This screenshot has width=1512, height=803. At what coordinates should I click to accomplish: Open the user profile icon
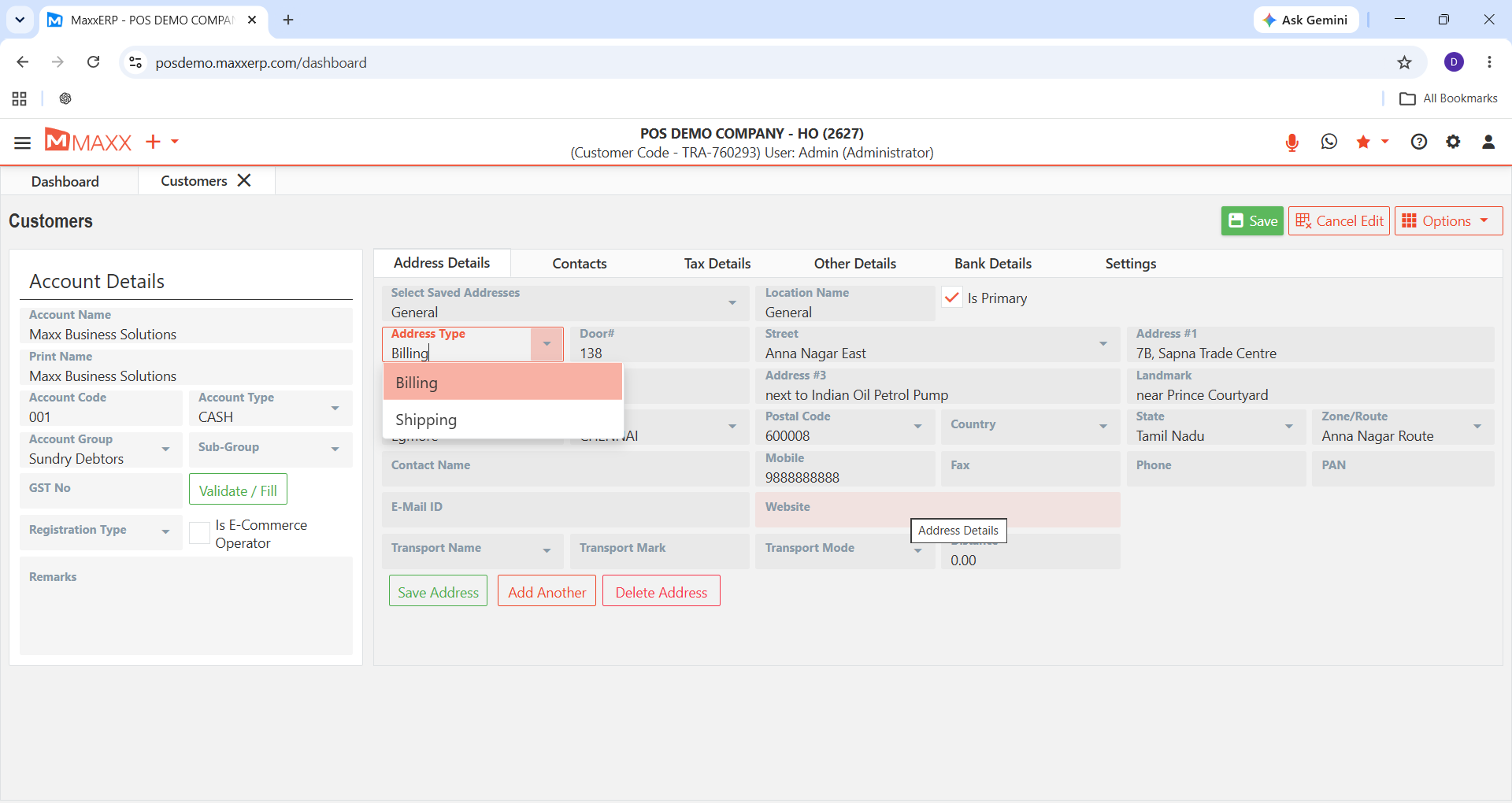coord(1488,142)
